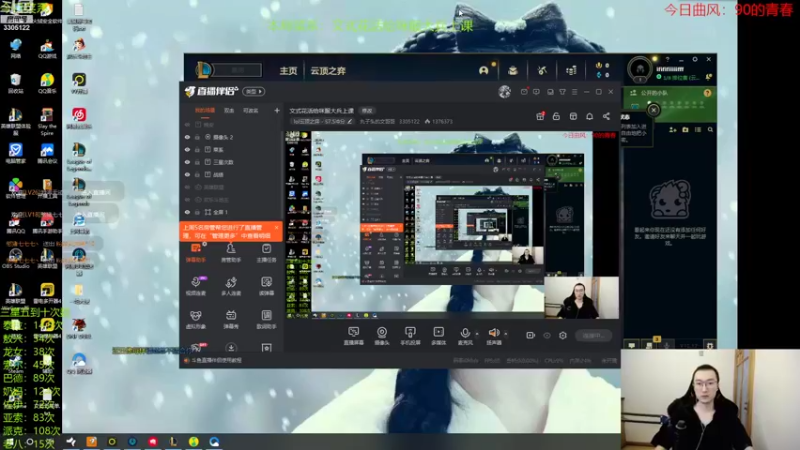The height and width of the screenshot is (450, 800).
Task: Switch to the orange selected scene tab
Action: pos(205,110)
